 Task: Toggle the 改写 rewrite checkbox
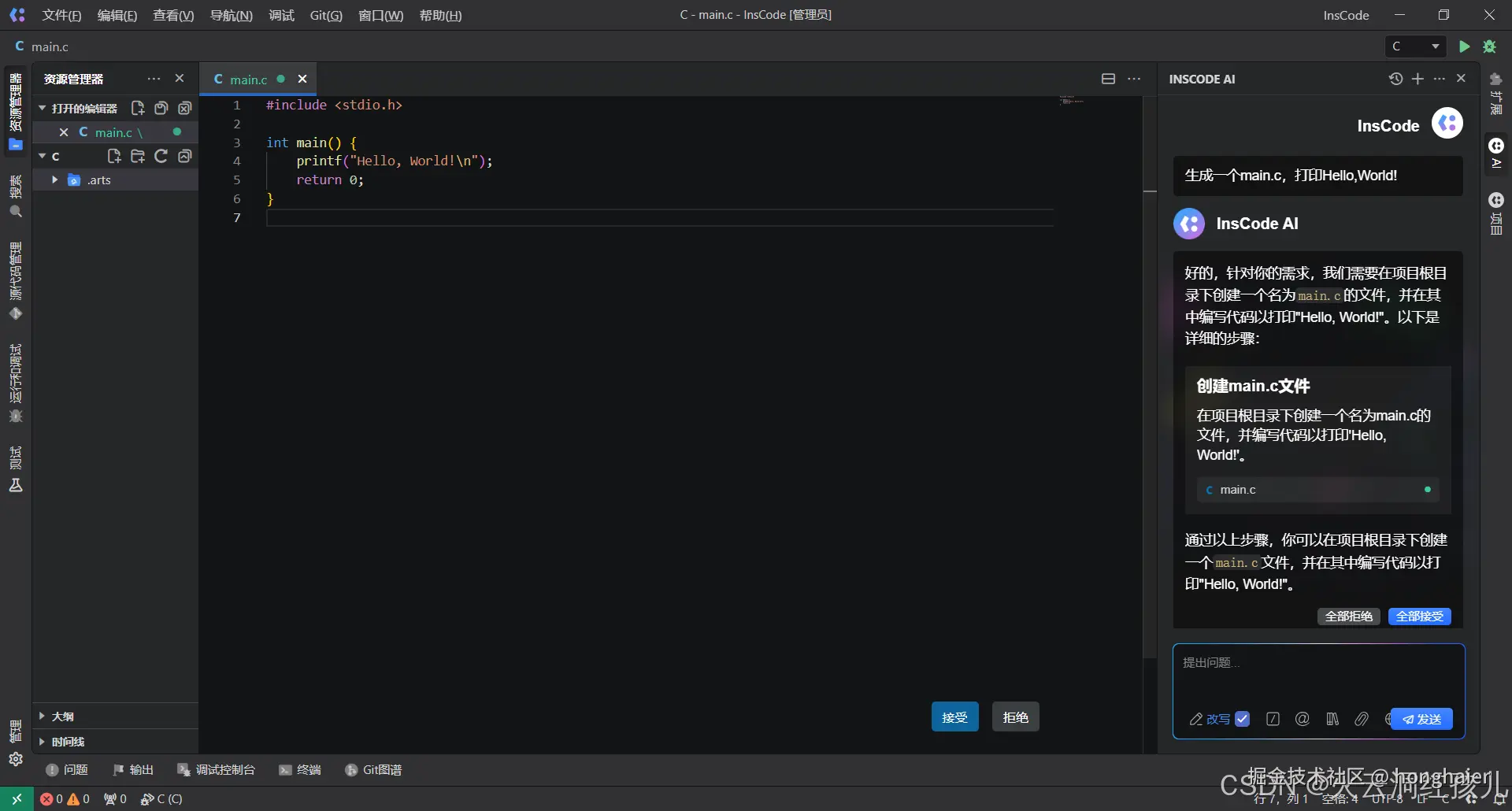pos(1243,719)
